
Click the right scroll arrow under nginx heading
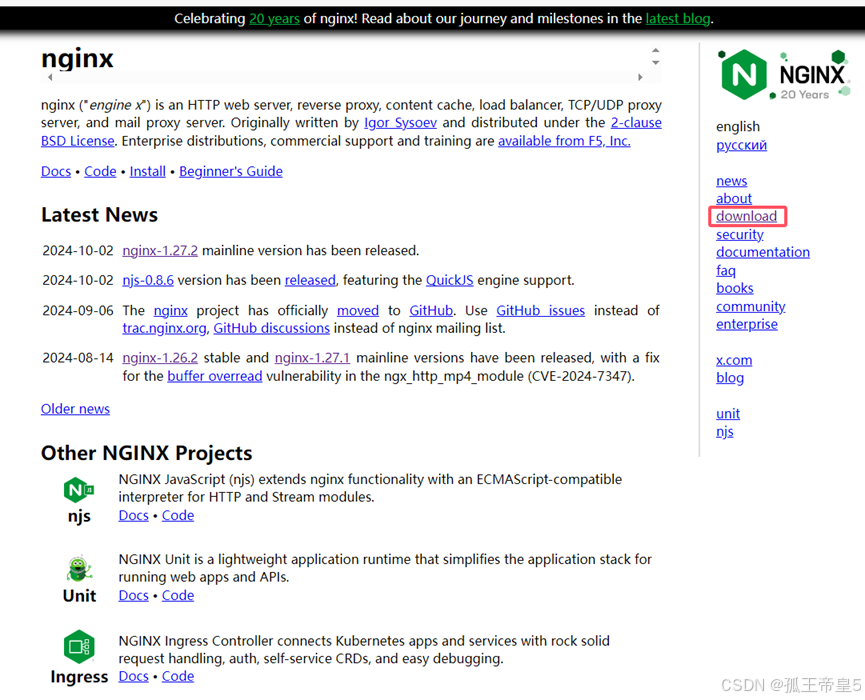640,77
